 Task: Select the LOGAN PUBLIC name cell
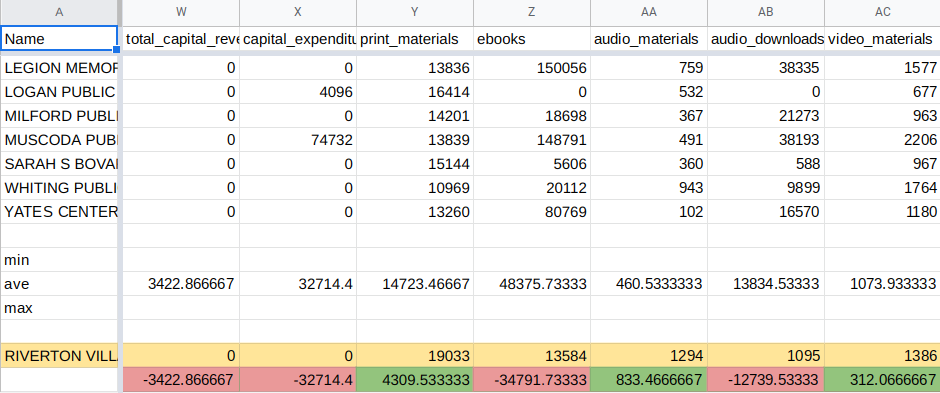pos(59,92)
